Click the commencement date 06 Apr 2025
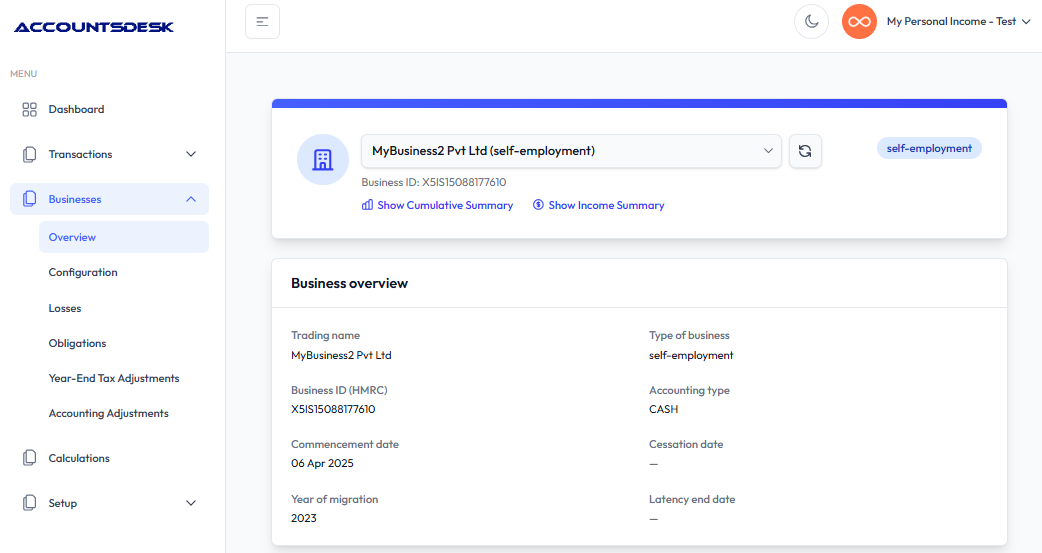 pos(322,463)
